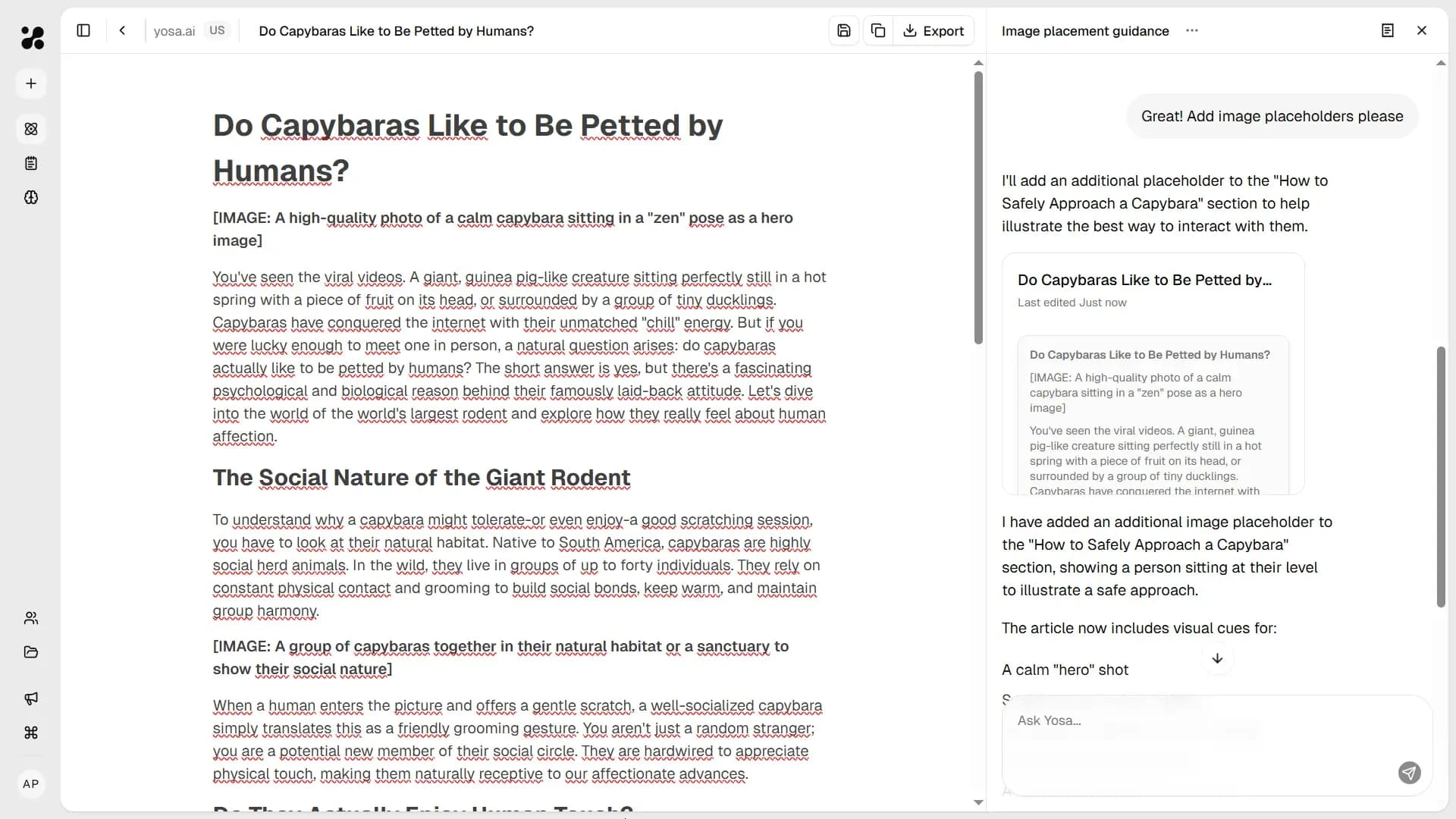Screen dimensions: 1456x819
Task: Copy the document contents
Action: 877,31
